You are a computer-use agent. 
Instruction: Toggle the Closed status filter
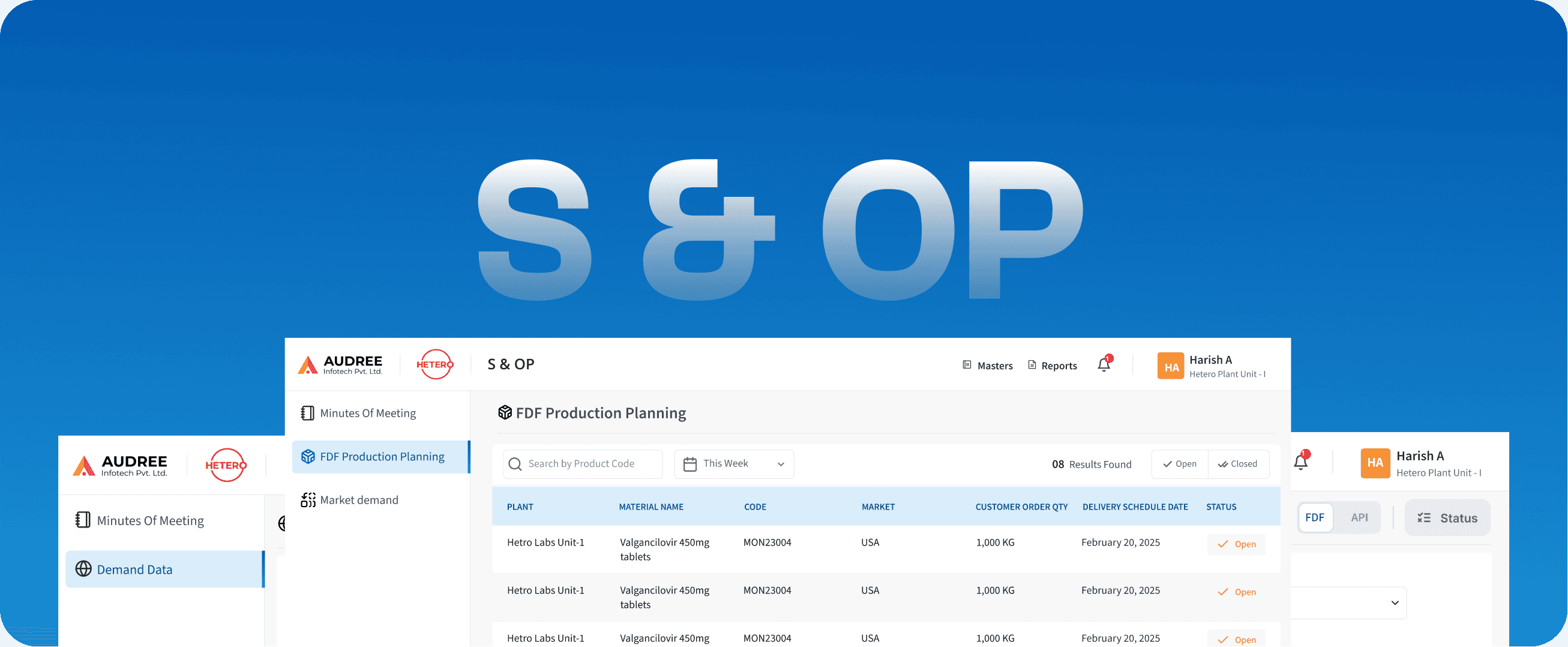[1238, 463]
